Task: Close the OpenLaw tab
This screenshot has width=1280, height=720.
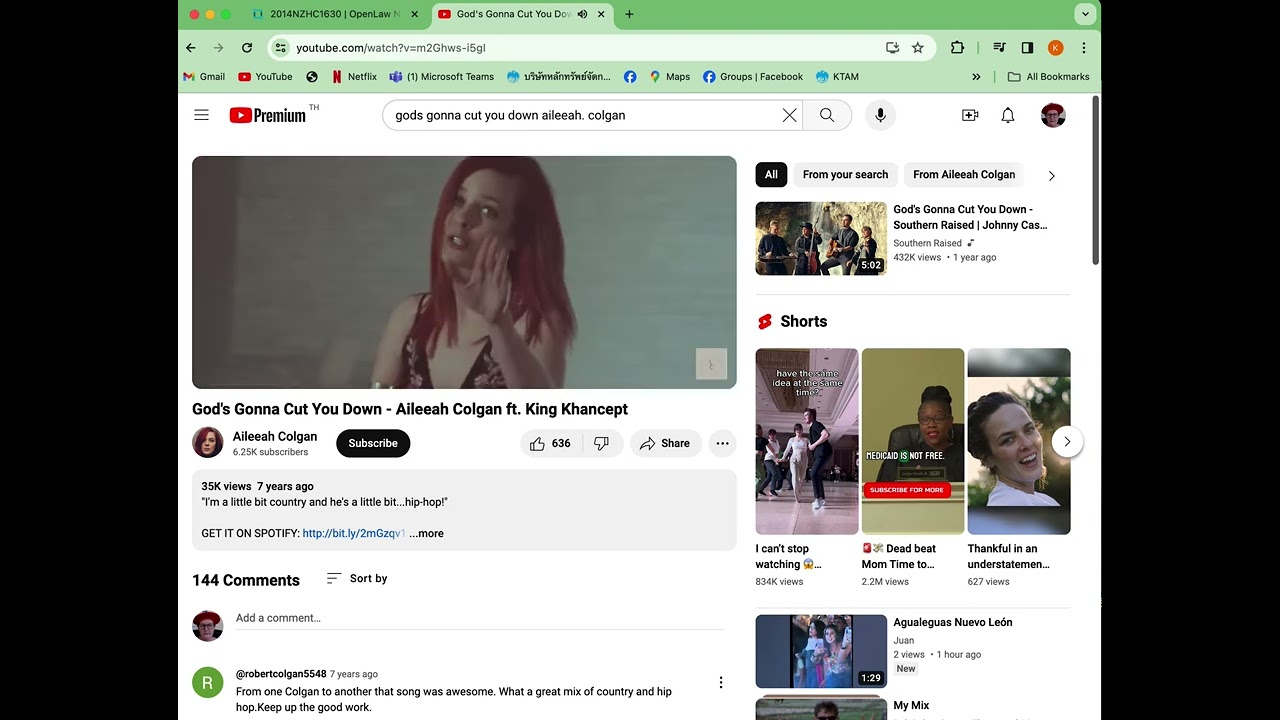Action: point(414,14)
